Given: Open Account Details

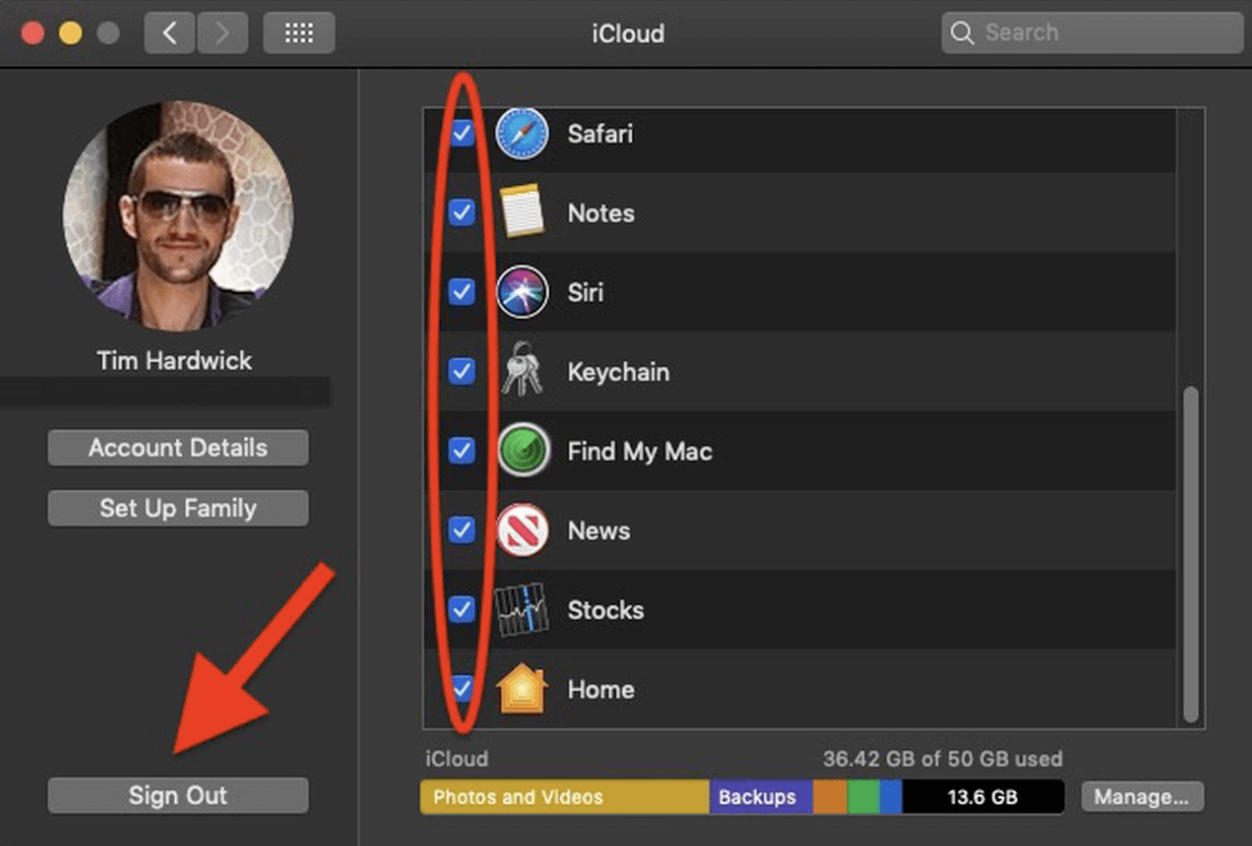Looking at the screenshot, I should [177, 447].
